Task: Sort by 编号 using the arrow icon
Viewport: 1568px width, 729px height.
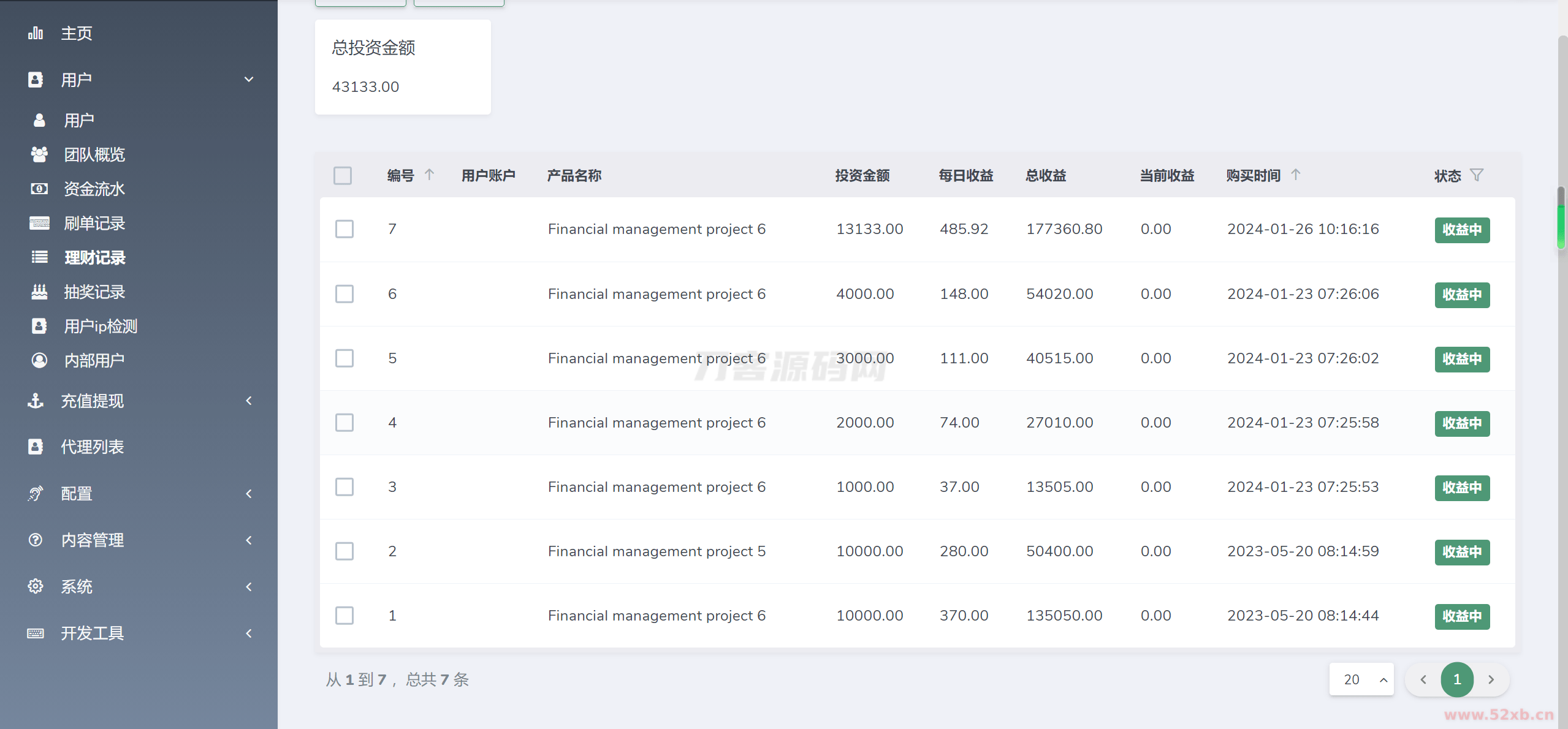Action: coord(429,175)
